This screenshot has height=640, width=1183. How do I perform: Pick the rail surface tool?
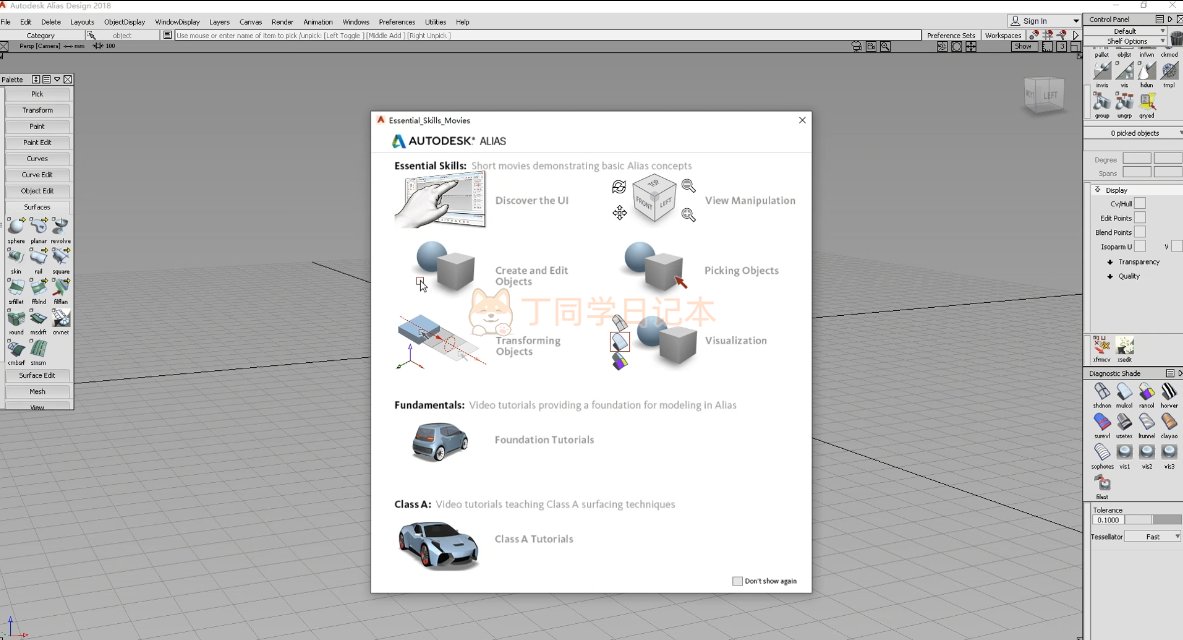point(38,257)
